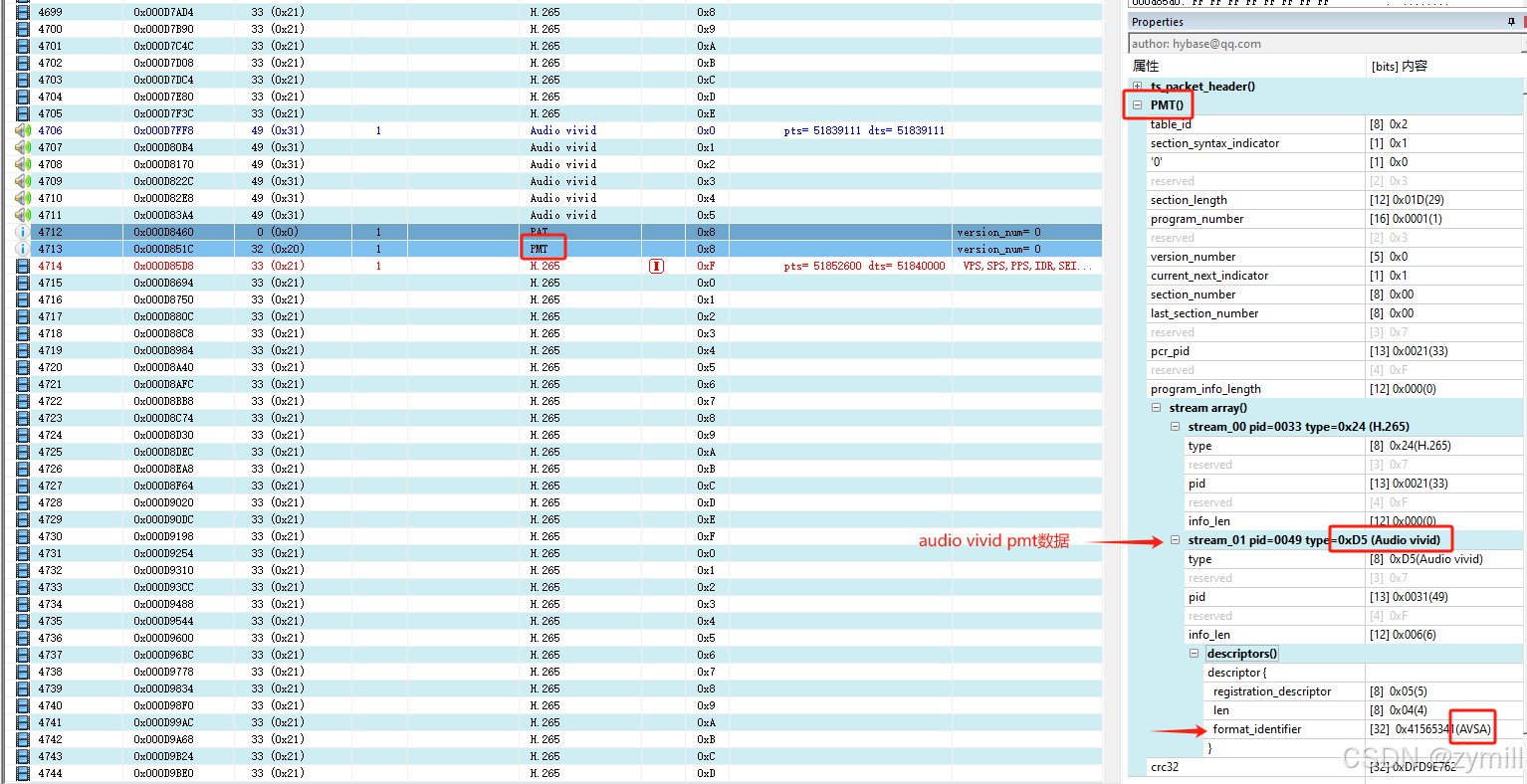
Task: Click pts= 51852600 in row 4714
Action: (x=822, y=266)
